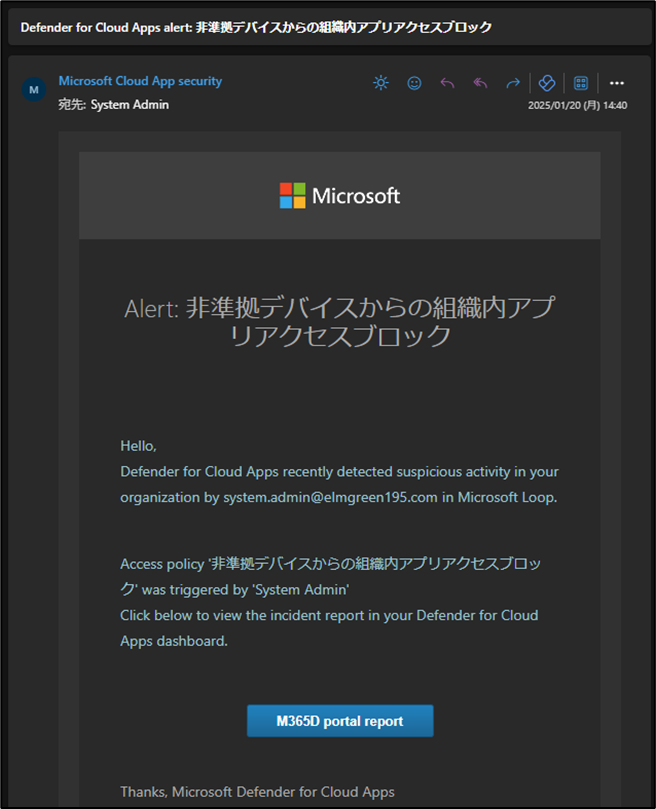656x809 pixels.
Task: Click the date 2025/01/20 (月) 14:40
Action: click(578, 105)
